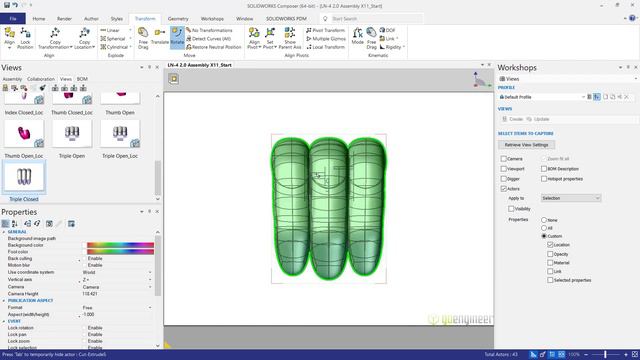Activate the Translate tool

point(160,37)
